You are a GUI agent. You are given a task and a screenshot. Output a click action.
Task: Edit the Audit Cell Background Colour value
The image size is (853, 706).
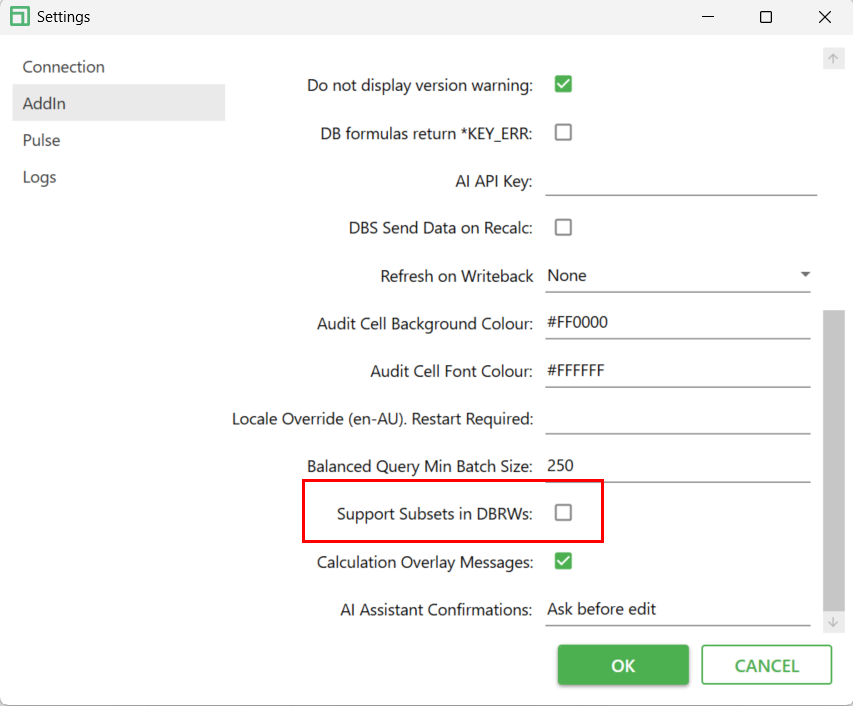click(x=678, y=323)
